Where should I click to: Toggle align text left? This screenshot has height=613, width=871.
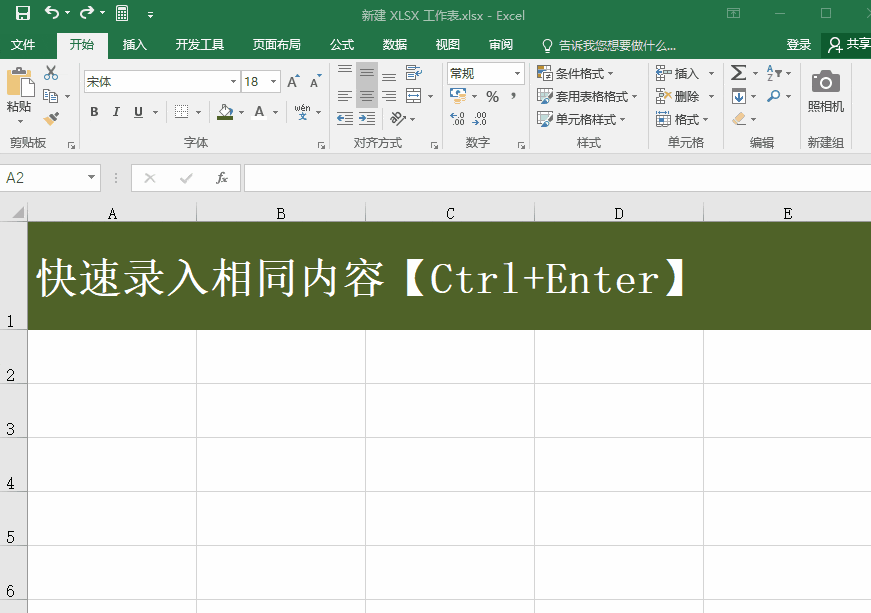pyautogui.click(x=345, y=96)
